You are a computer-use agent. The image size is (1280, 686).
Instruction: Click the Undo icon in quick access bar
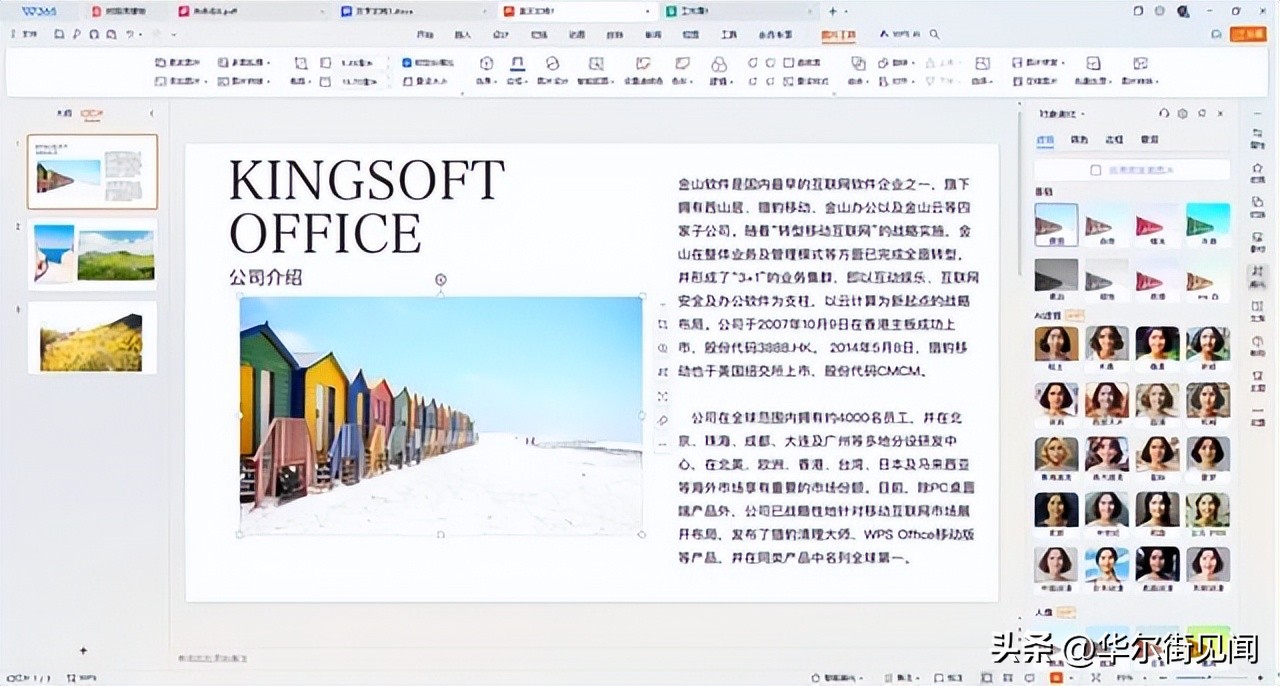coord(131,34)
